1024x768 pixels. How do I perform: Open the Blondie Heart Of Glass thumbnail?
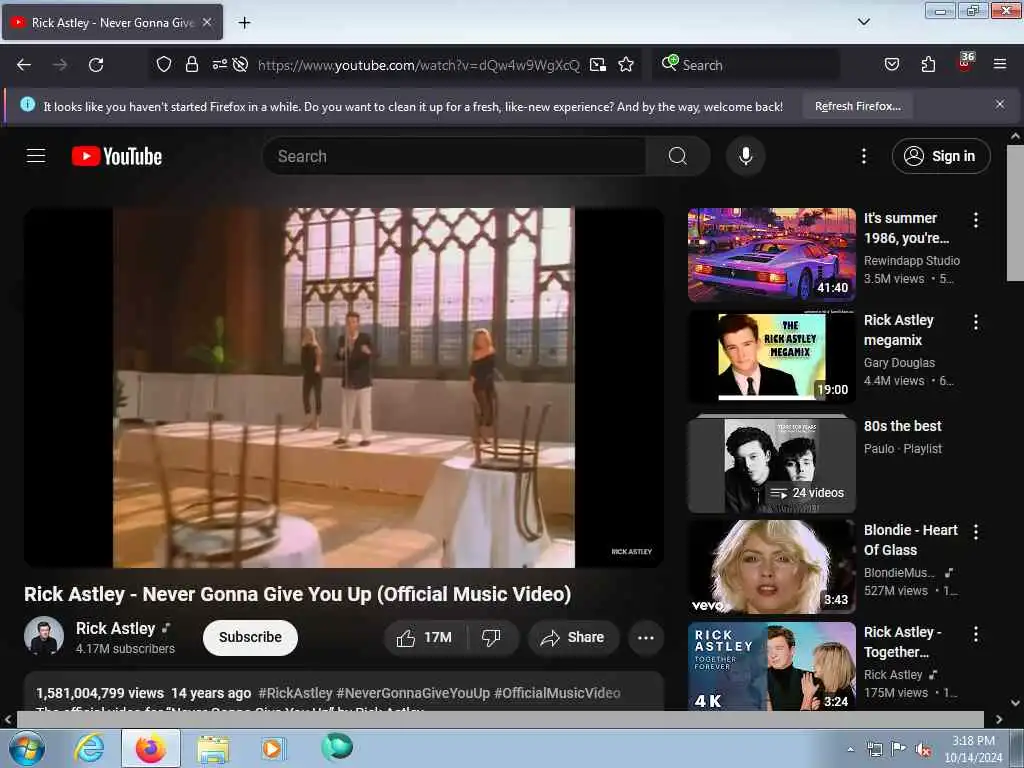771,567
